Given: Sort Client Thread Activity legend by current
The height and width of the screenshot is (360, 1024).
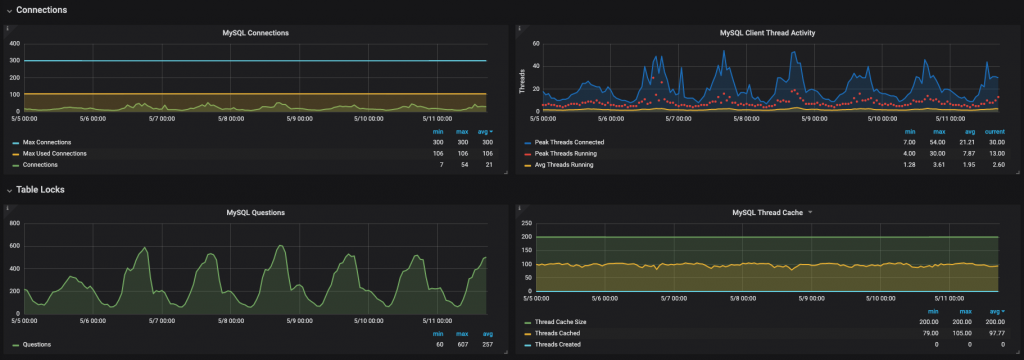Looking at the screenshot, I should (x=995, y=131).
